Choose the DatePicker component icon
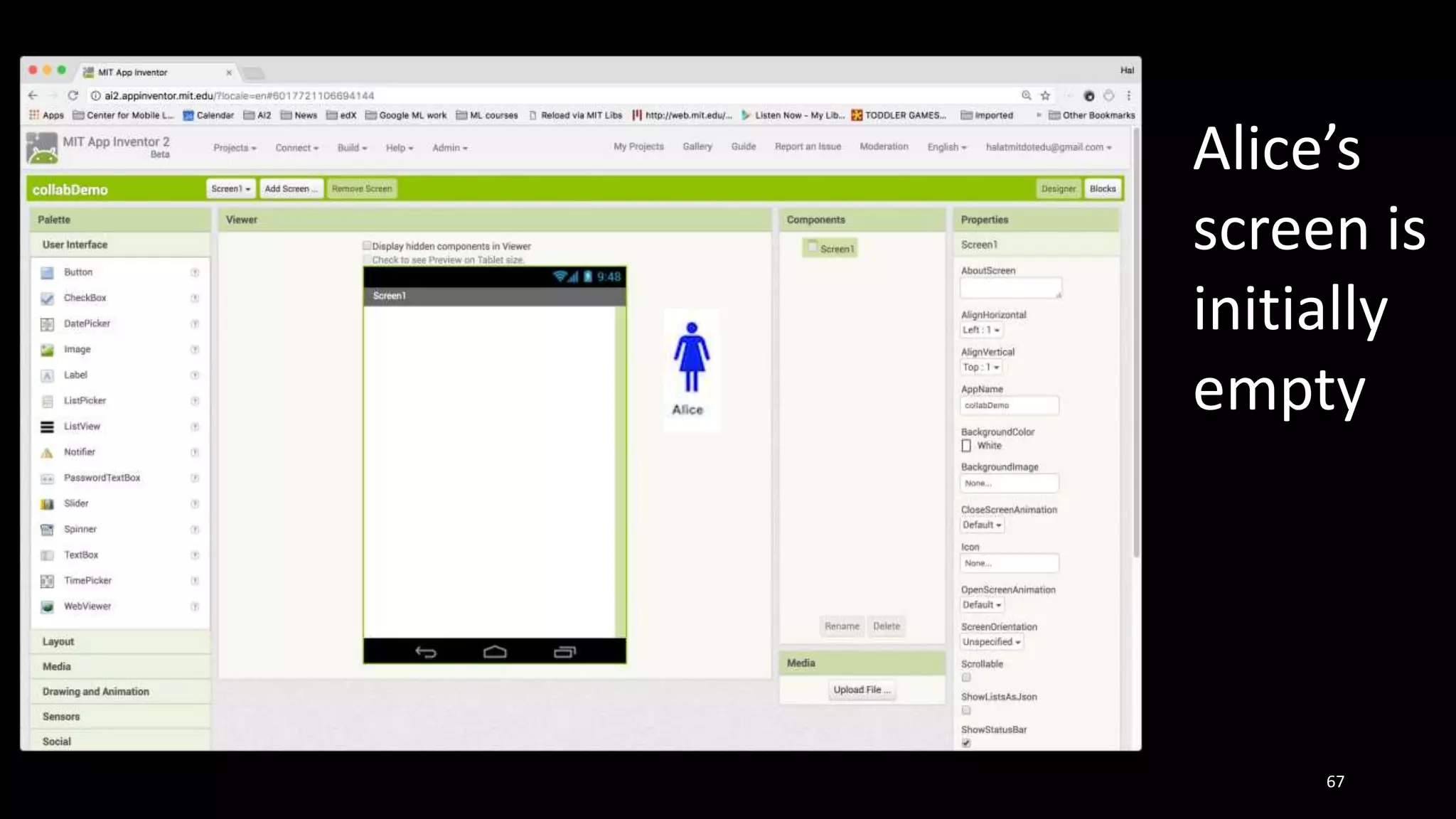 click(47, 324)
